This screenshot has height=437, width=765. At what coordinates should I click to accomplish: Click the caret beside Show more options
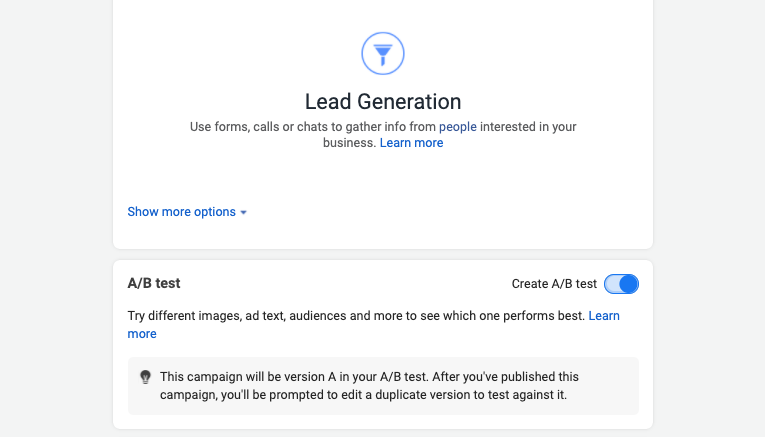coord(243,212)
